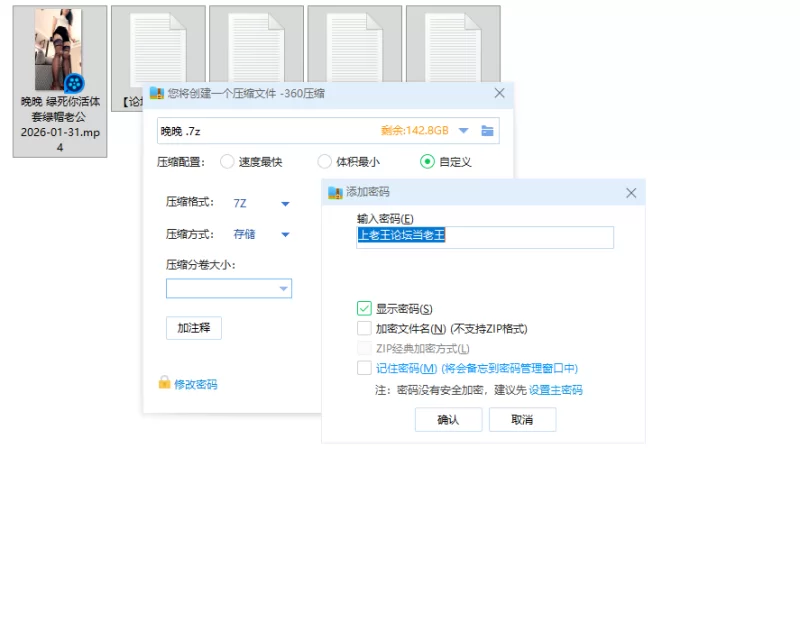
Task: Click the password input field
Action: (485, 237)
